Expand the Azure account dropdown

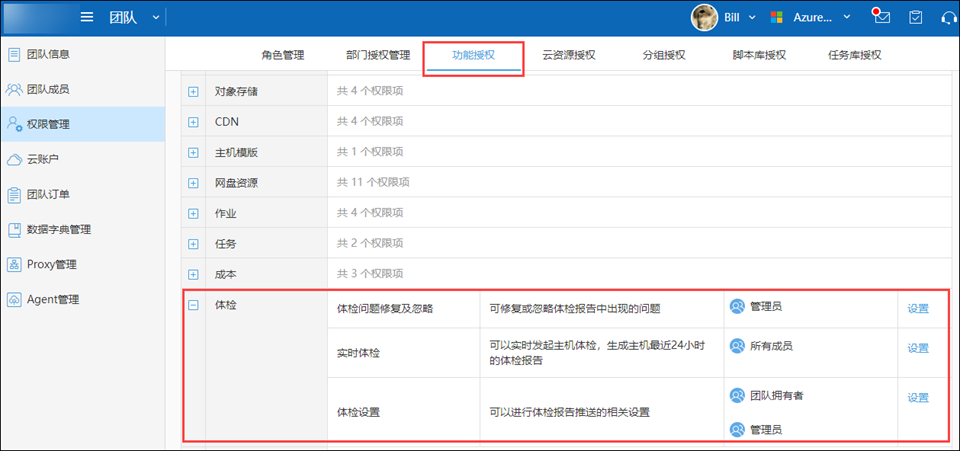point(847,17)
